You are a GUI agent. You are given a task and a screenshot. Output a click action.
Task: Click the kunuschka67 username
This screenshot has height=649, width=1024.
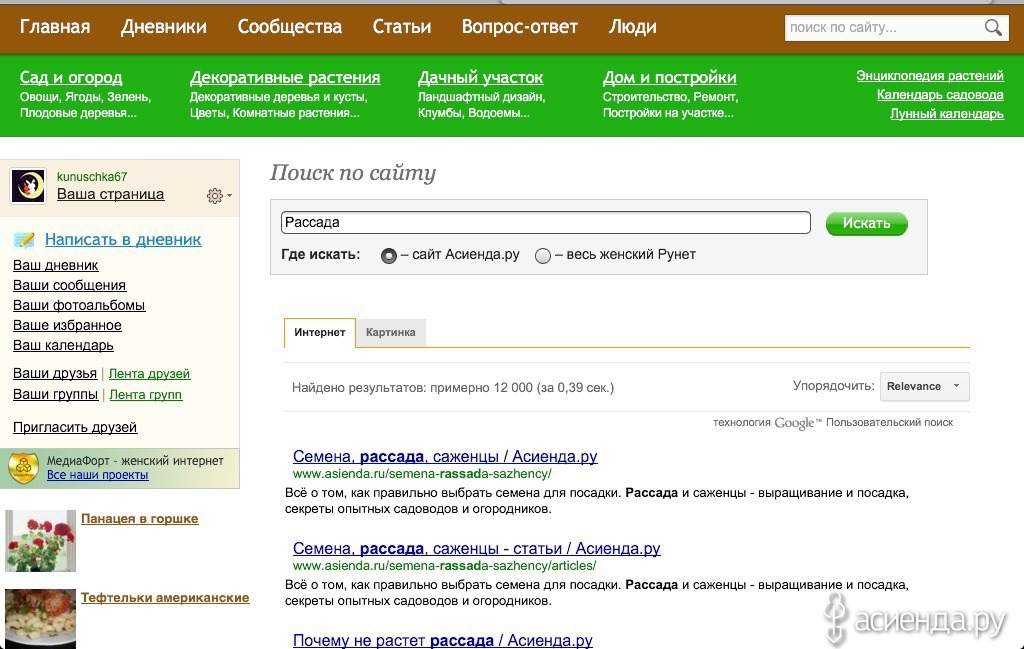tap(92, 176)
